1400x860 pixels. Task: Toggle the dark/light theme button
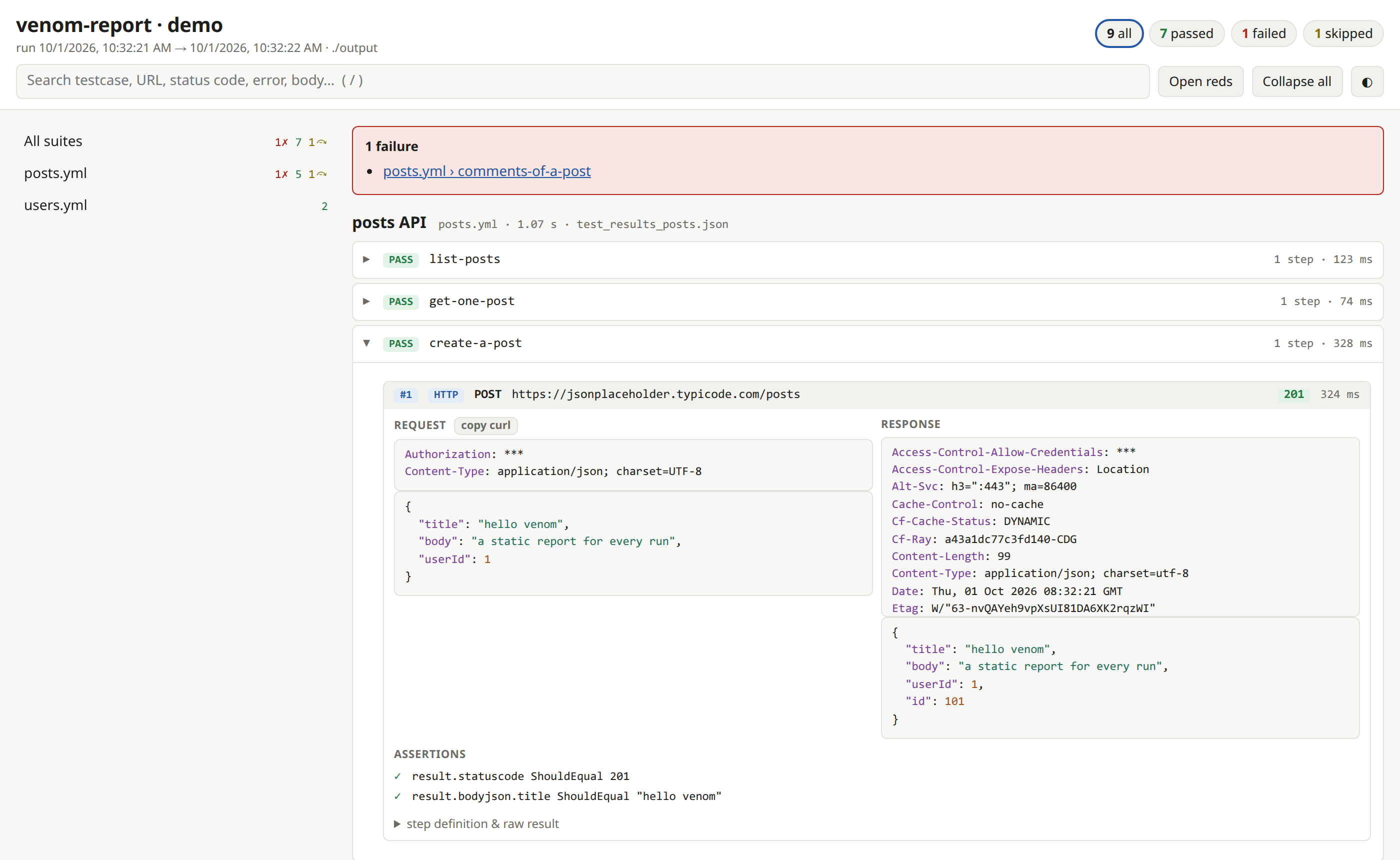click(1366, 82)
